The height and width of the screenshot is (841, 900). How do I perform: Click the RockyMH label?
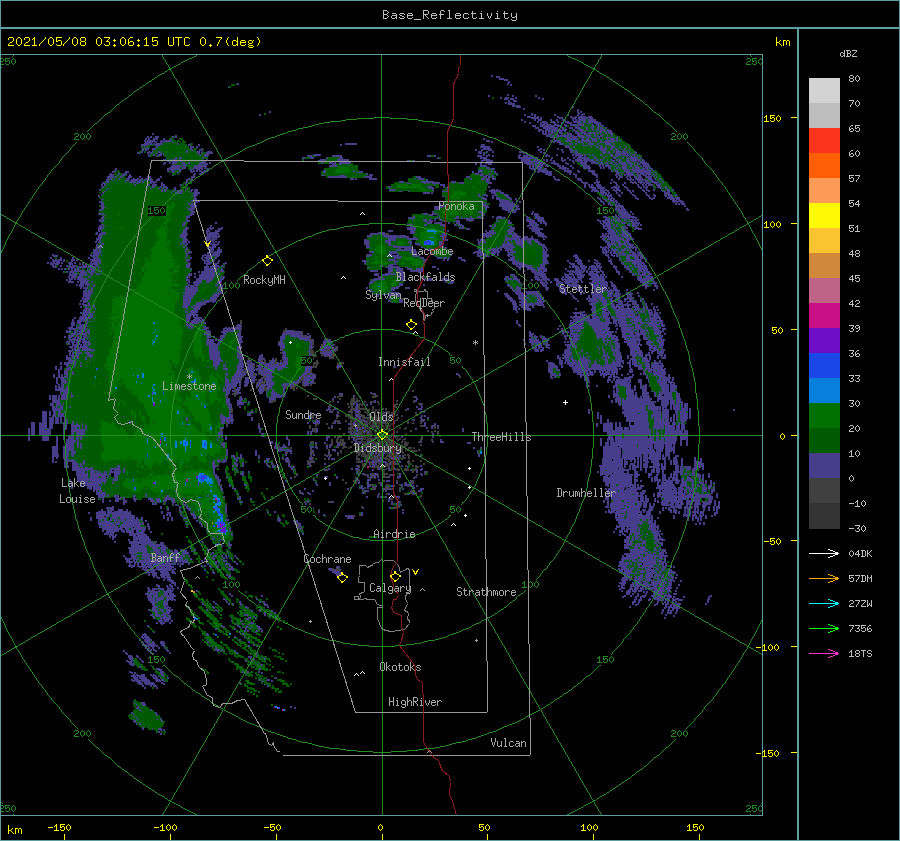click(x=264, y=280)
